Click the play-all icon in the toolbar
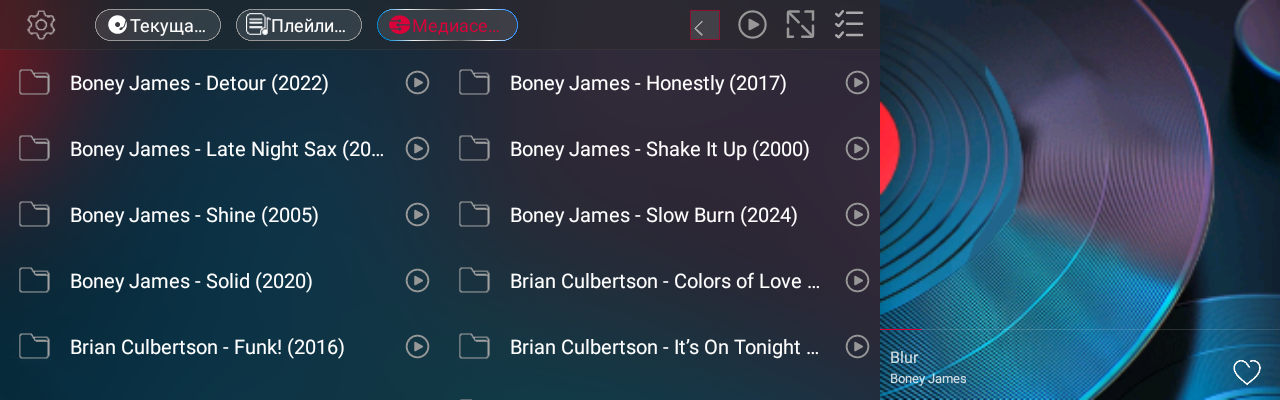 point(752,25)
